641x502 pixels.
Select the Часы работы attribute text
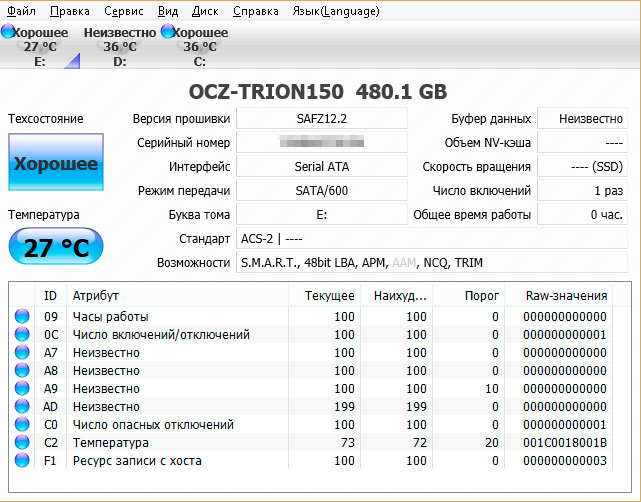pos(110,316)
